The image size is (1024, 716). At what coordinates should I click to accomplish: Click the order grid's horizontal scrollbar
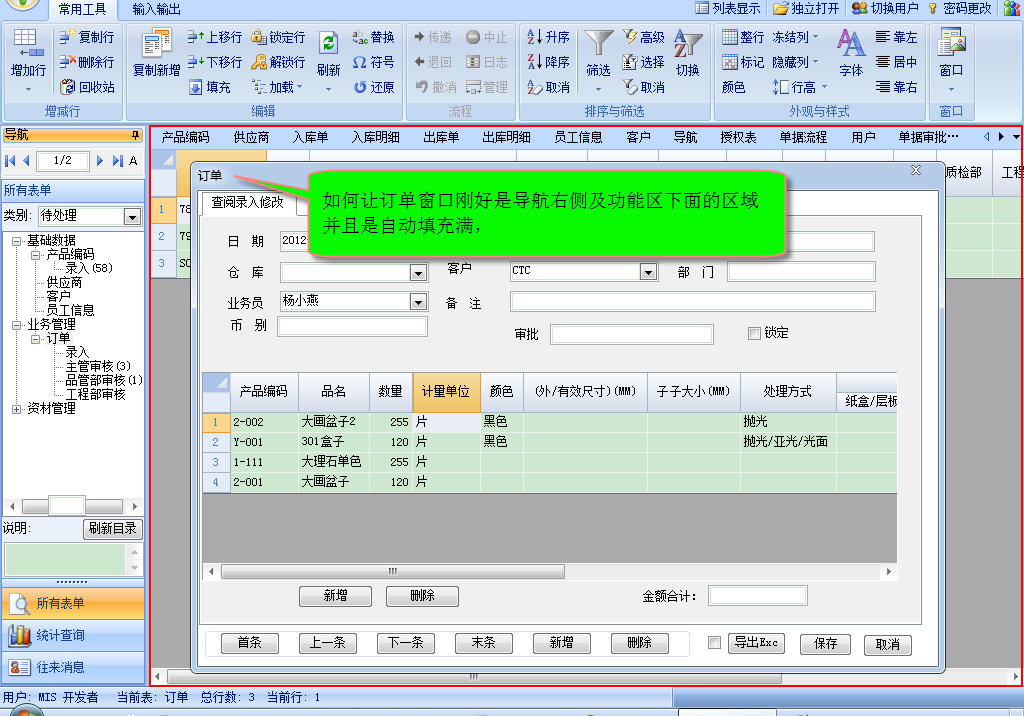[x=549, y=572]
